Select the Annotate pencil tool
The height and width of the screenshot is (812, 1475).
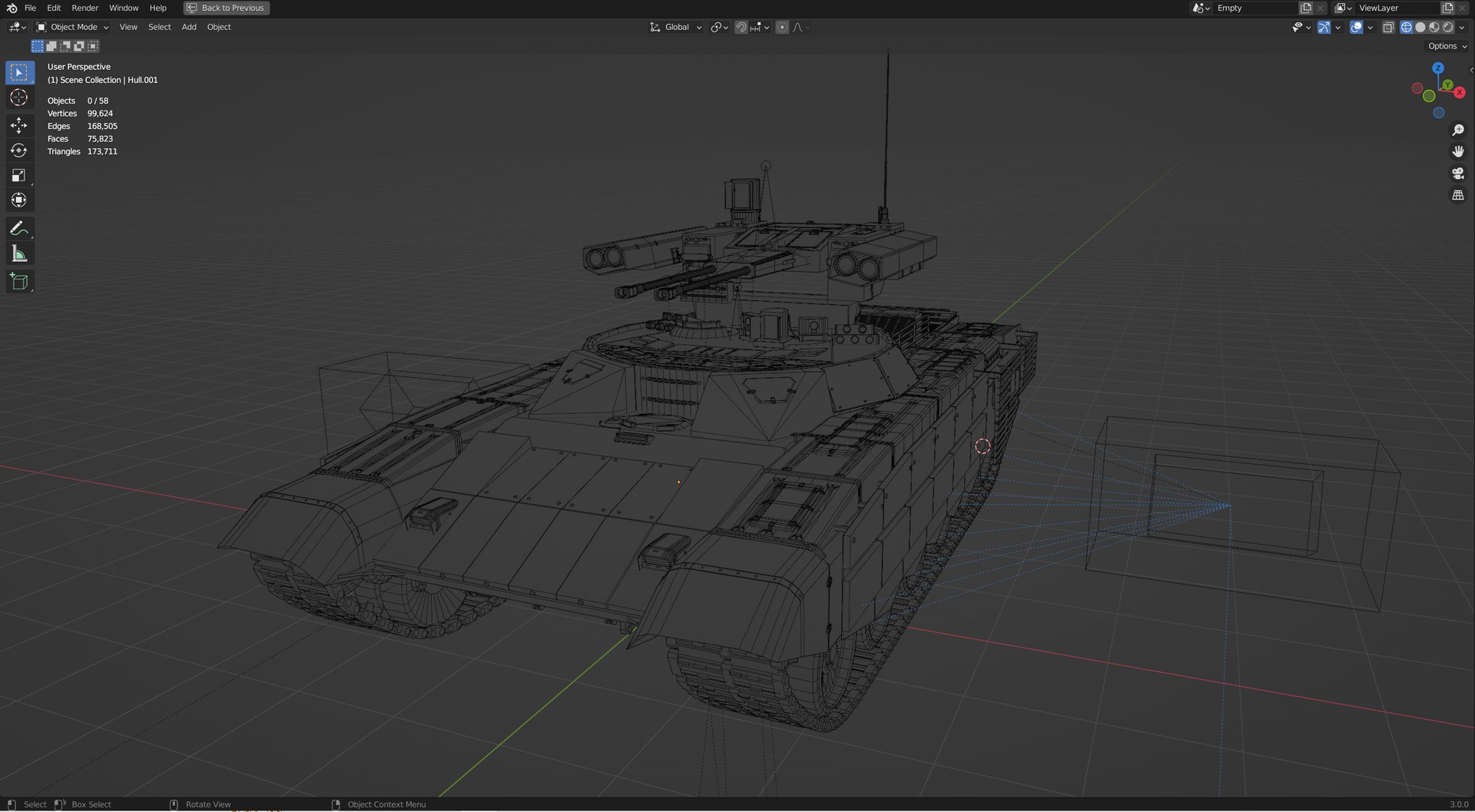pyautogui.click(x=19, y=228)
